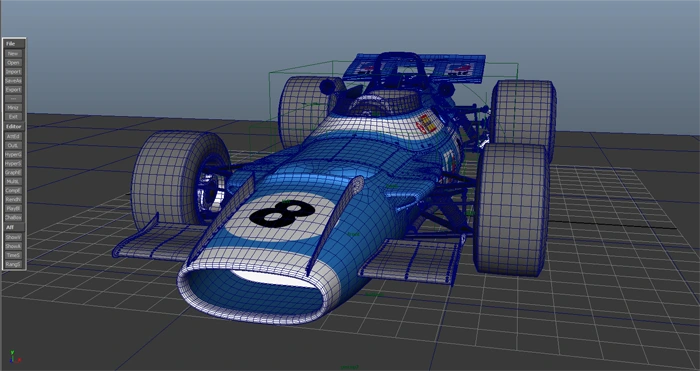Open the OutL outliner button
The image size is (700, 371).
tap(13, 145)
